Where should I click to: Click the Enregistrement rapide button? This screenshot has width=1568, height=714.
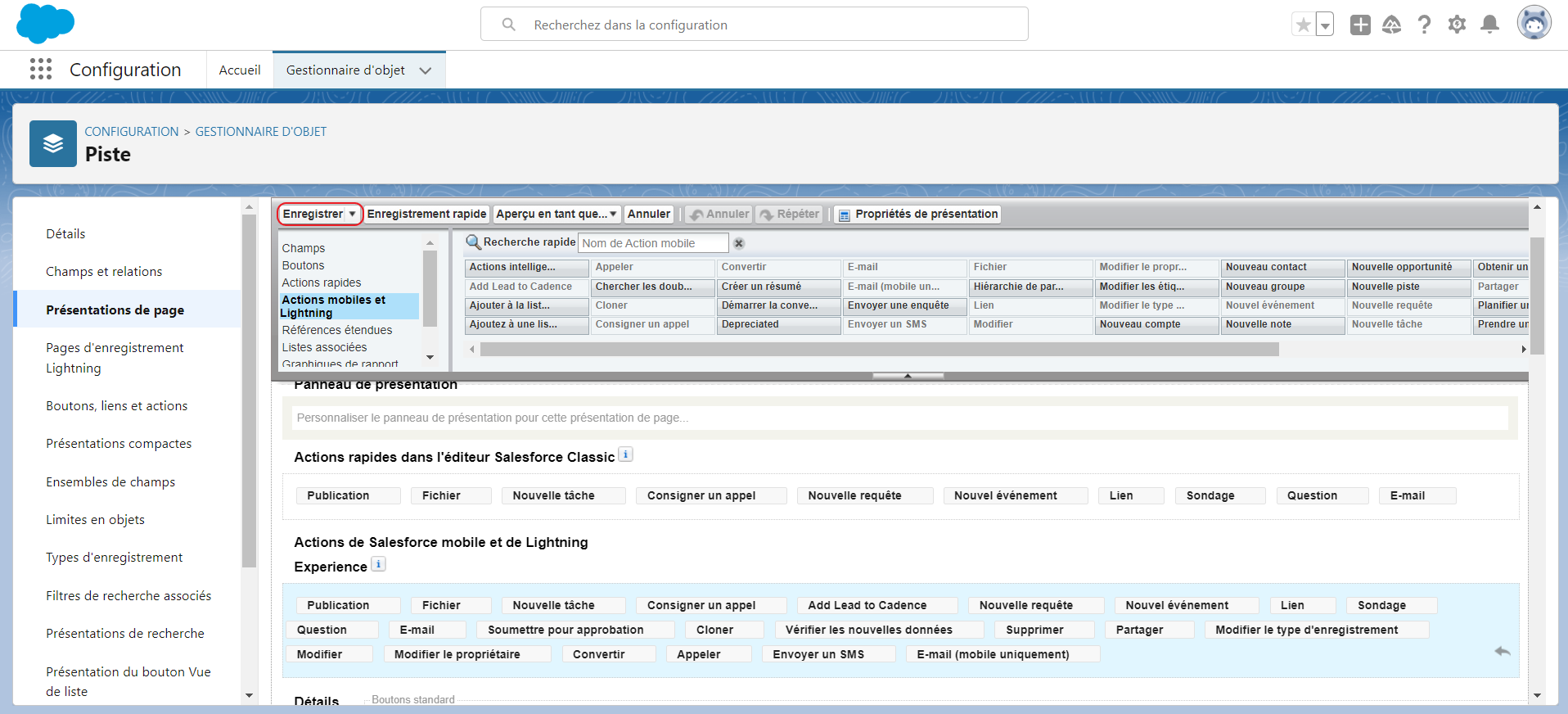pyautogui.click(x=426, y=215)
